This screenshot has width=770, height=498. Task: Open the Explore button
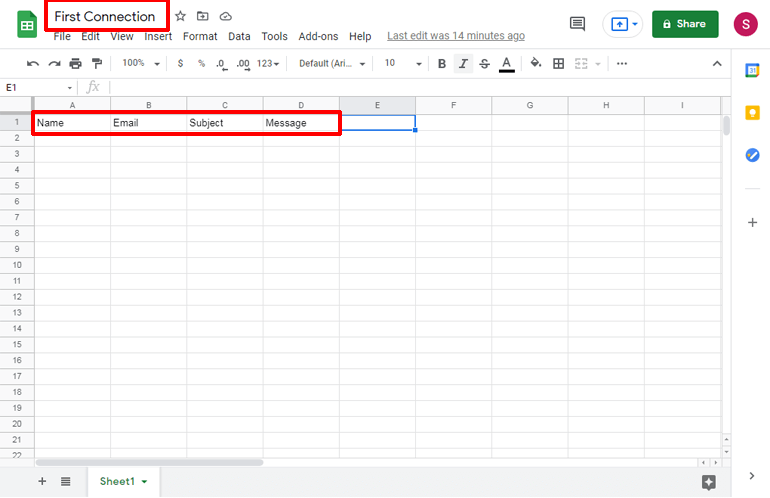[x=709, y=482]
